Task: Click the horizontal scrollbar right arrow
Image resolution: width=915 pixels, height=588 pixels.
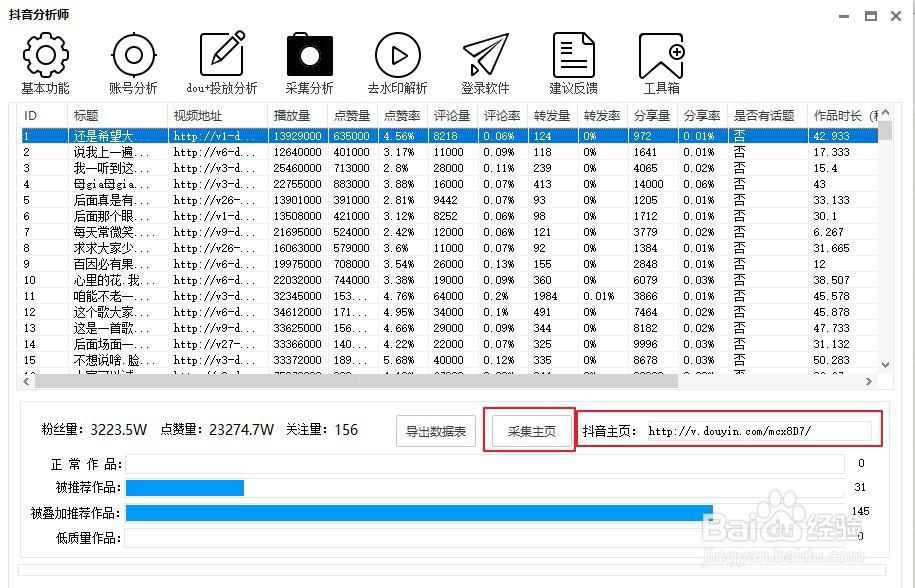Action: [x=869, y=382]
